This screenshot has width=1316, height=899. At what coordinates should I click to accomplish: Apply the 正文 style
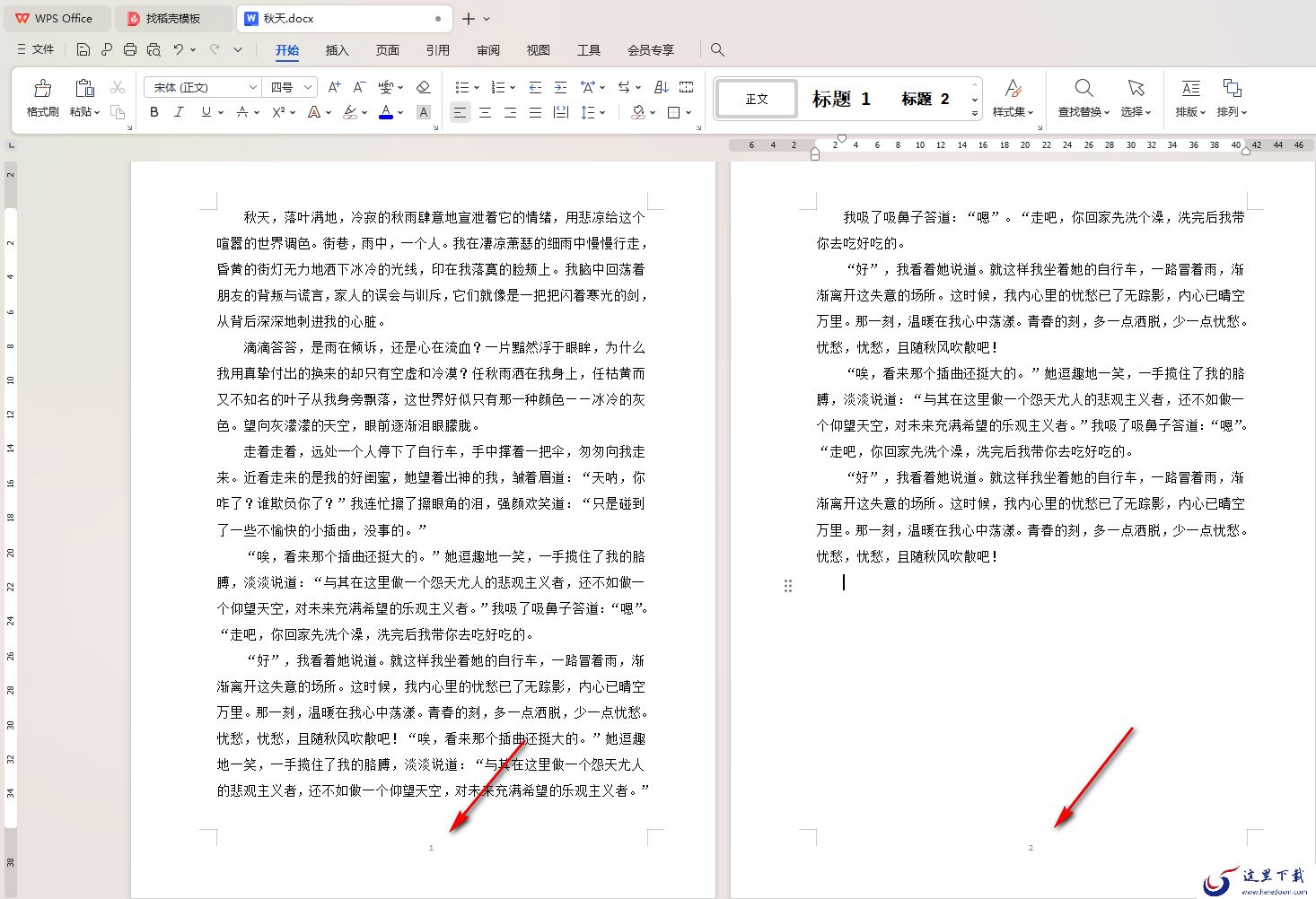(x=757, y=99)
